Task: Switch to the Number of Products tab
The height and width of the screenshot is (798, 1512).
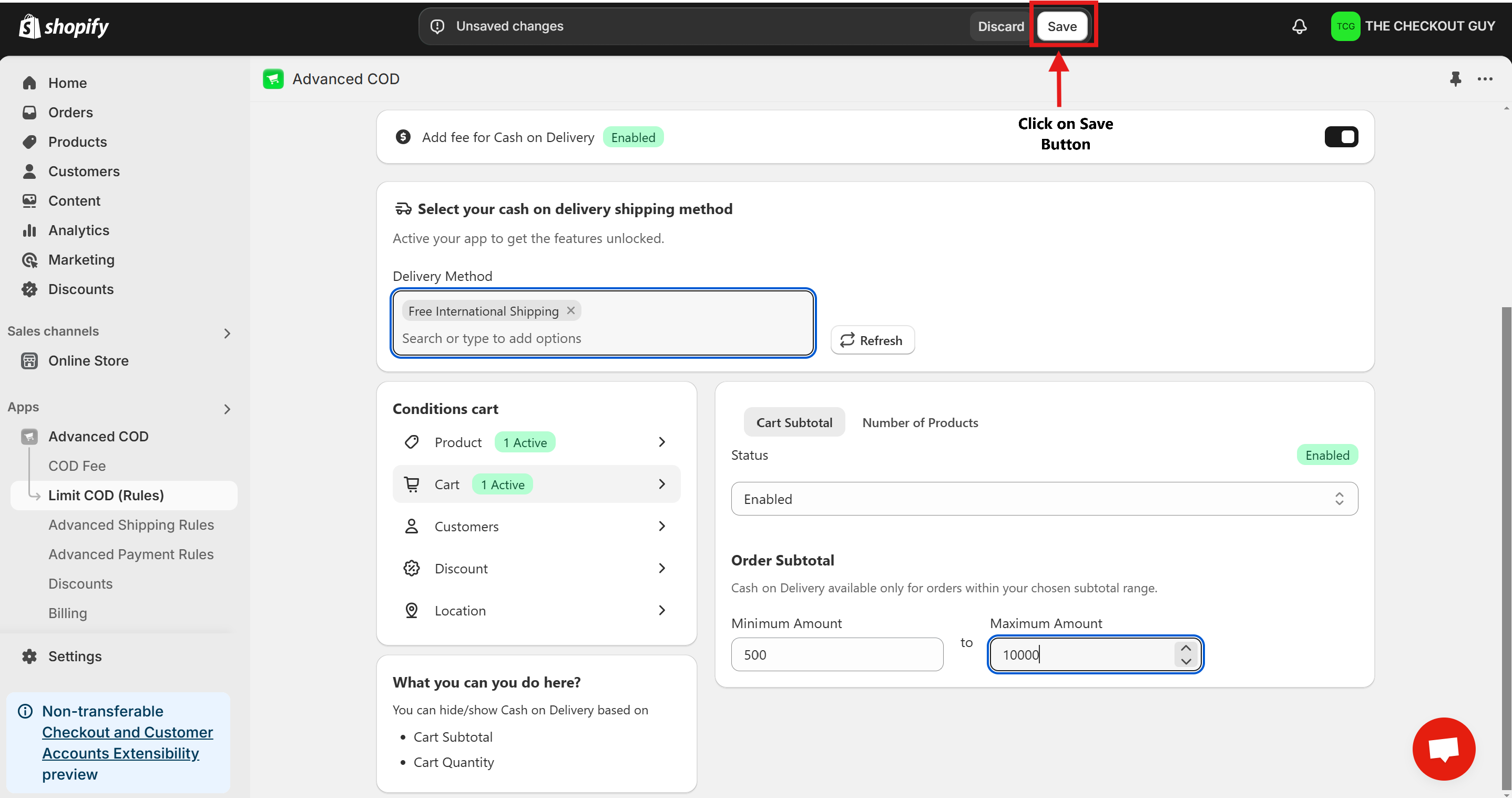Action: click(920, 422)
